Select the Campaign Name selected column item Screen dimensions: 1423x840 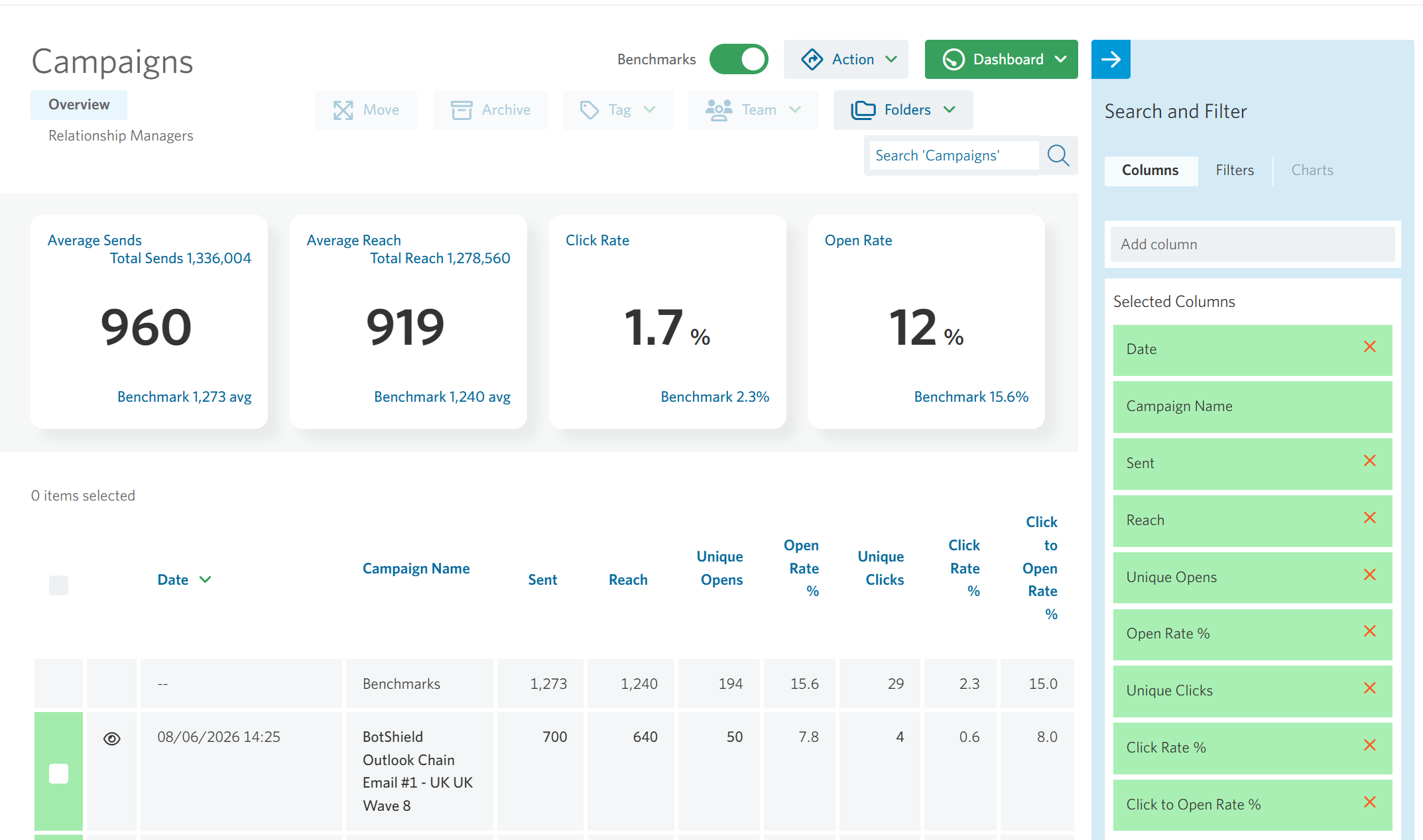tap(1253, 407)
